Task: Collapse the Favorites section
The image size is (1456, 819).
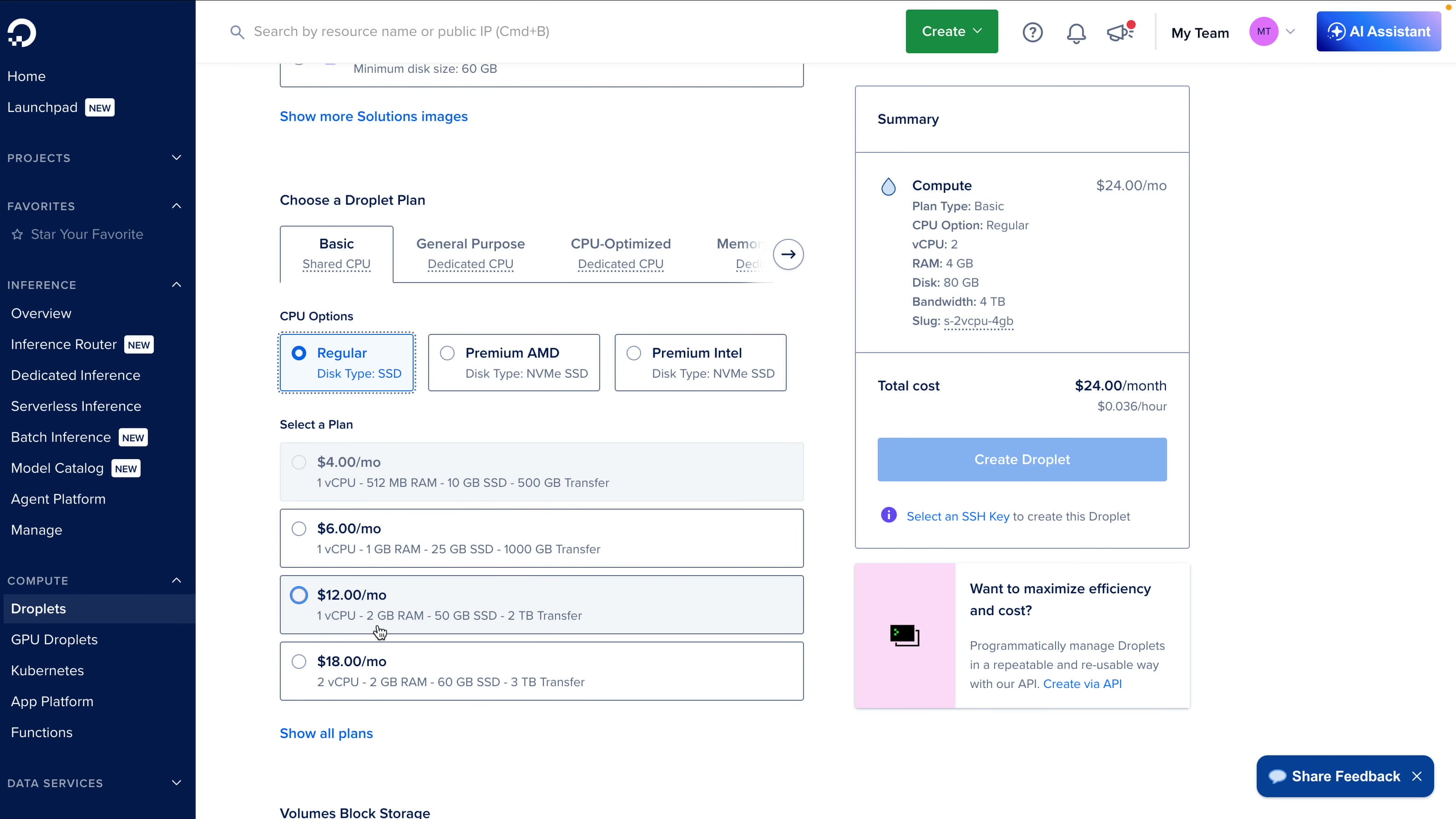Action: point(177,206)
